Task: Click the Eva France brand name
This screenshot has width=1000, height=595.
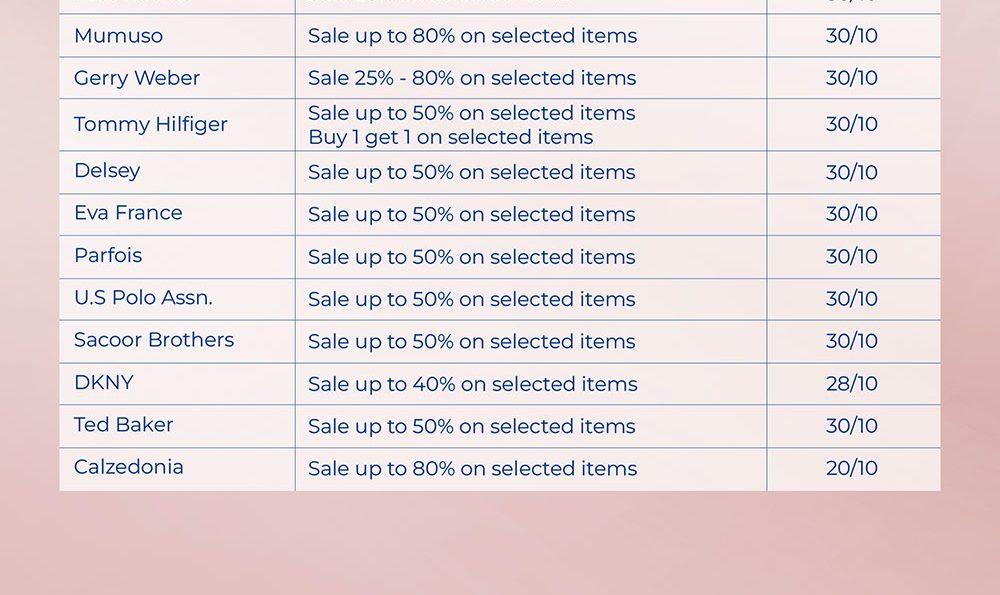Action: 128,213
